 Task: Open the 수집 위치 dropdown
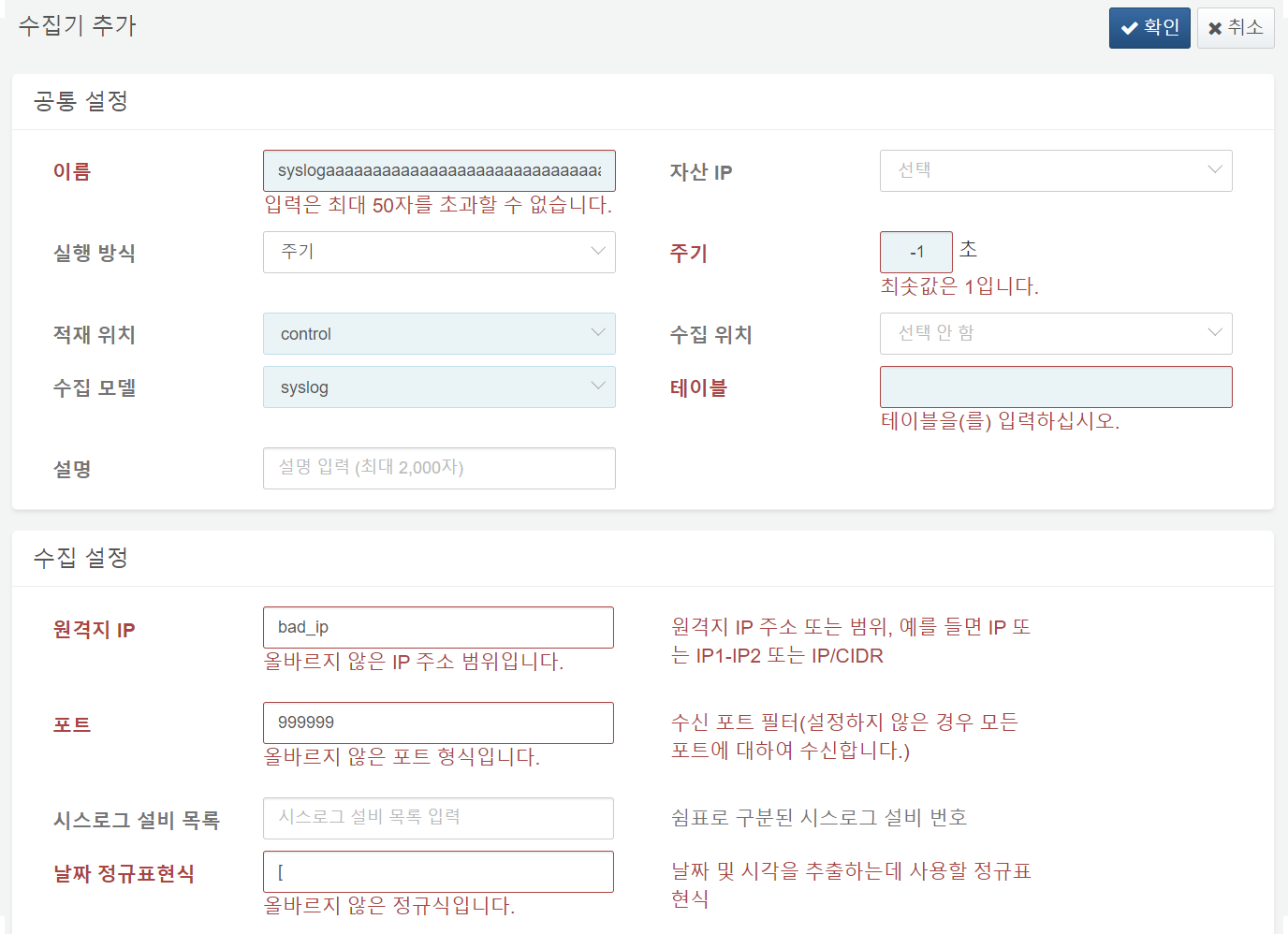coord(1056,333)
